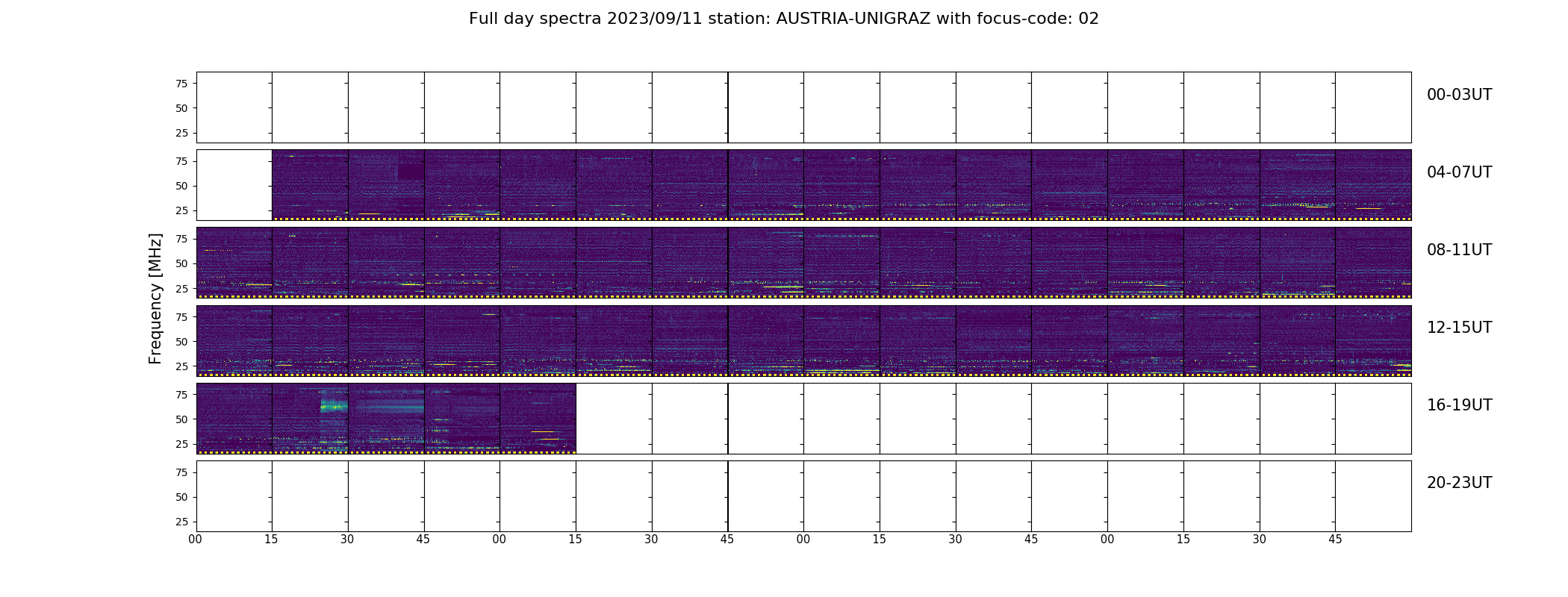This screenshot has height=597, width=1568.
Task: Click the '50' tick beside the 08-11UT row
Action: (181, 263)
